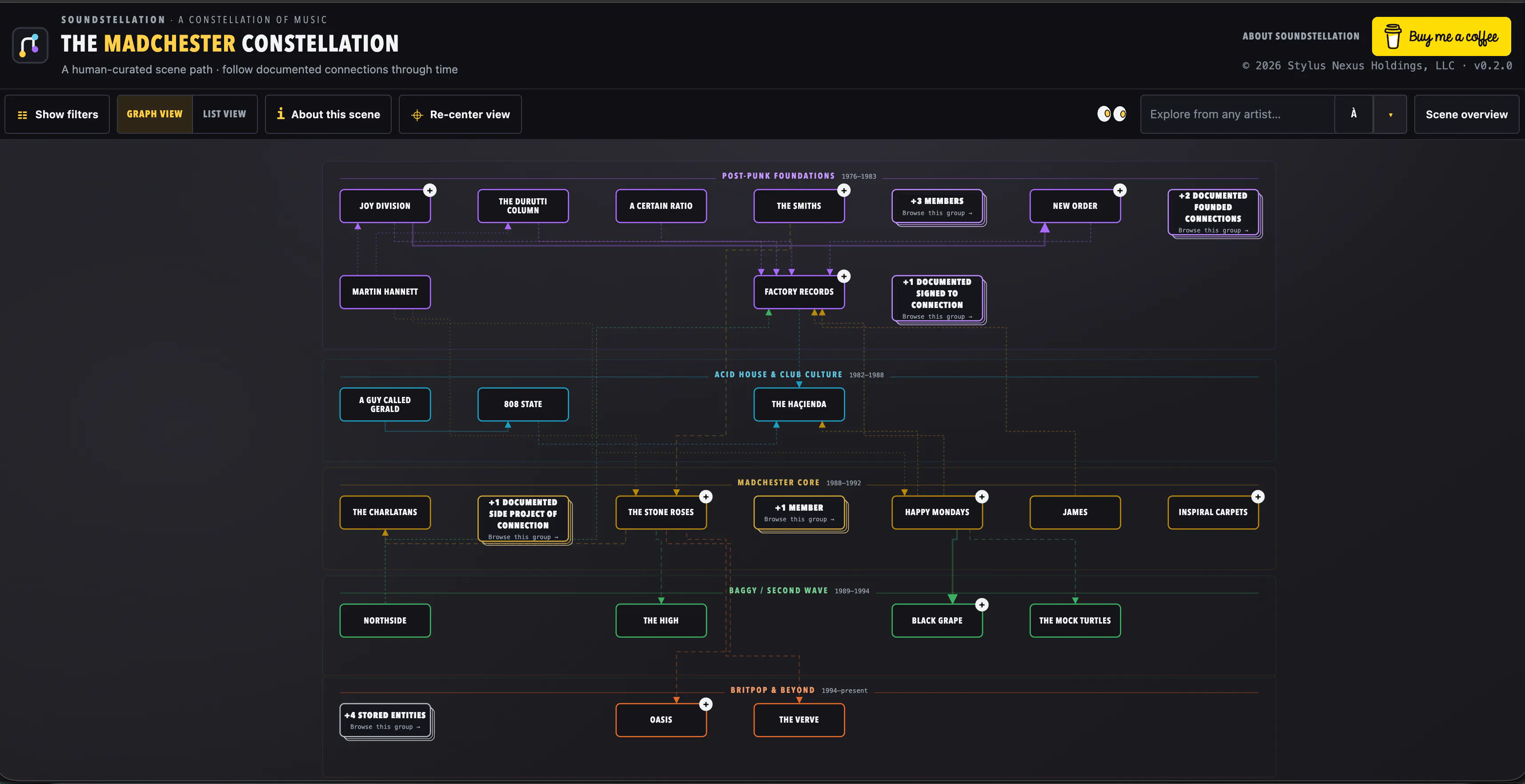
Task: Select the Oasis node
Action: [661, 720]
